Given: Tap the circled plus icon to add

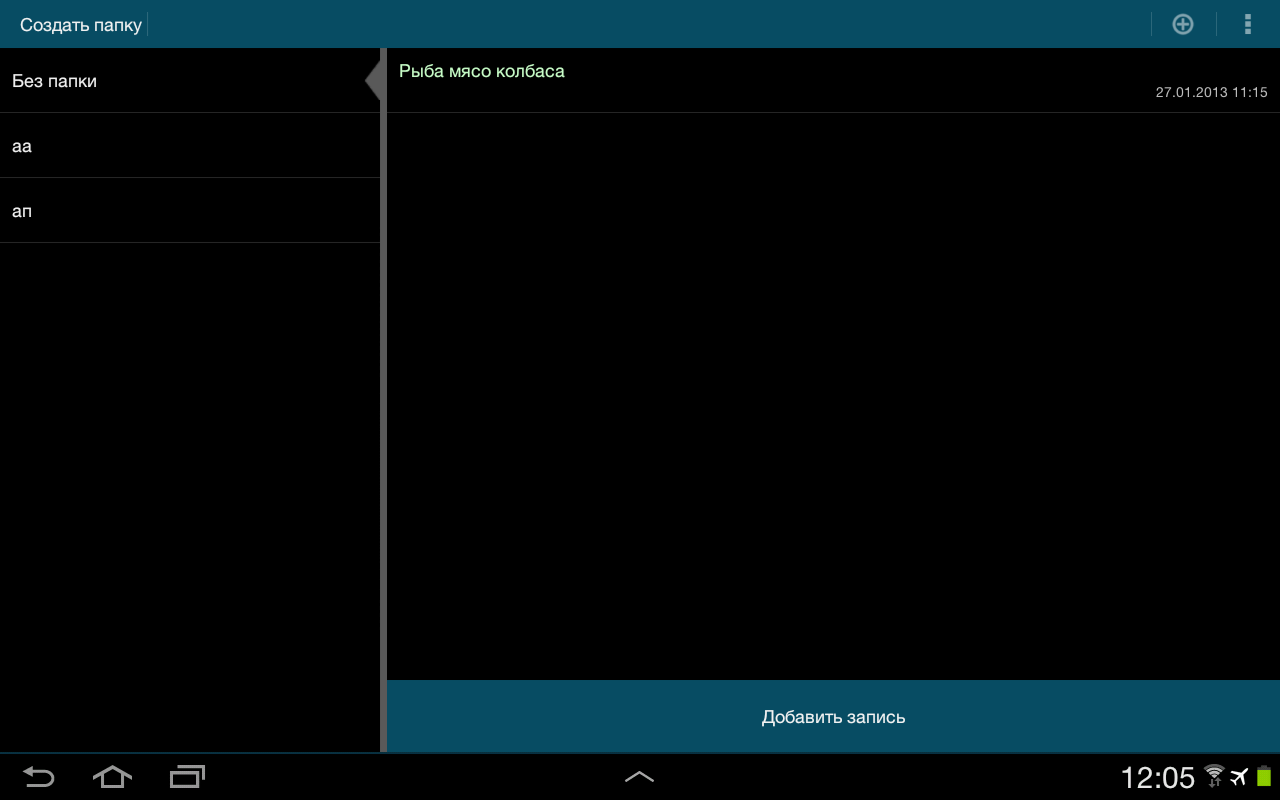Looking at the screenshot, I should pyautogui.click(x=1182, y=24).
